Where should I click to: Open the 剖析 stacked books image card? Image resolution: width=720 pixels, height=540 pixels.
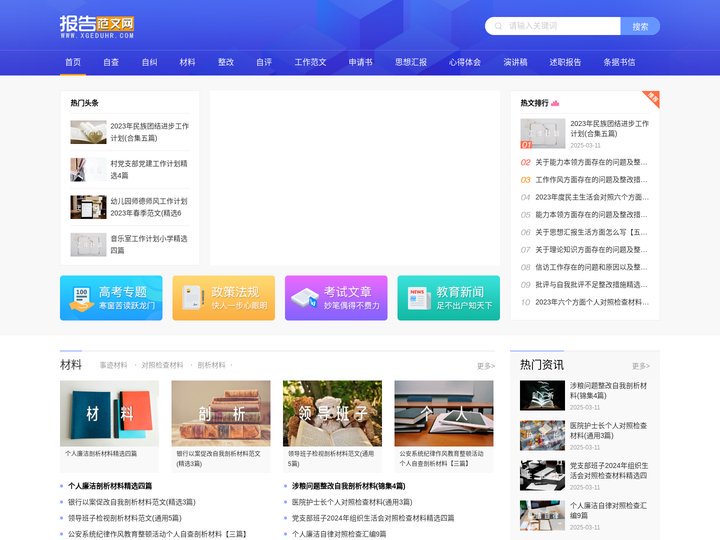point(221,413)
